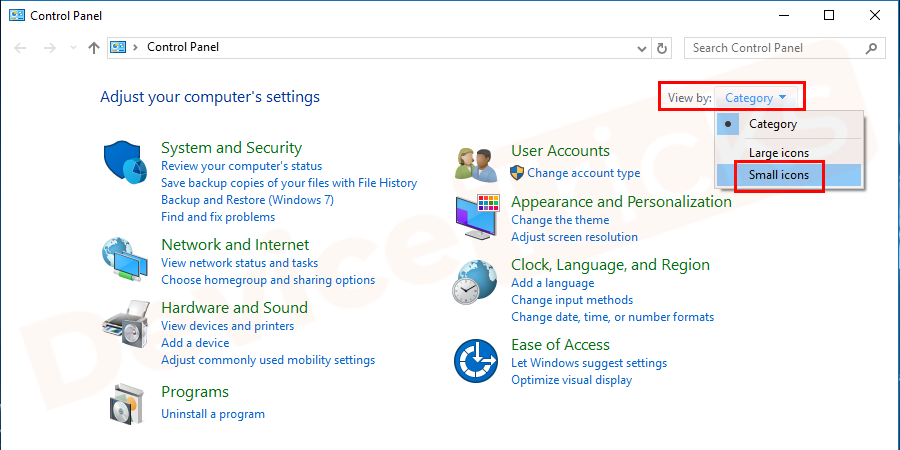900x450 pixels.
Task: Open the User Accounts heading
Action: [x=560, y=151]
